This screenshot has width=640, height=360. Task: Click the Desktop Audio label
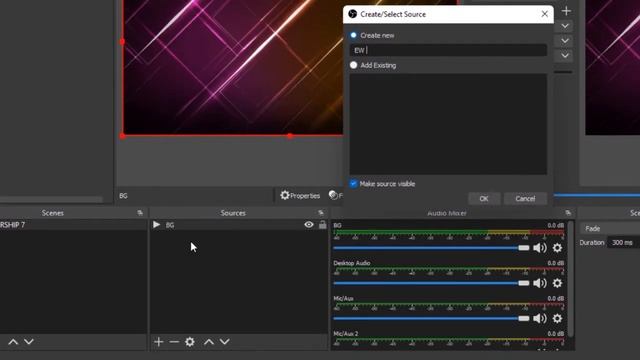pos(351,263)
